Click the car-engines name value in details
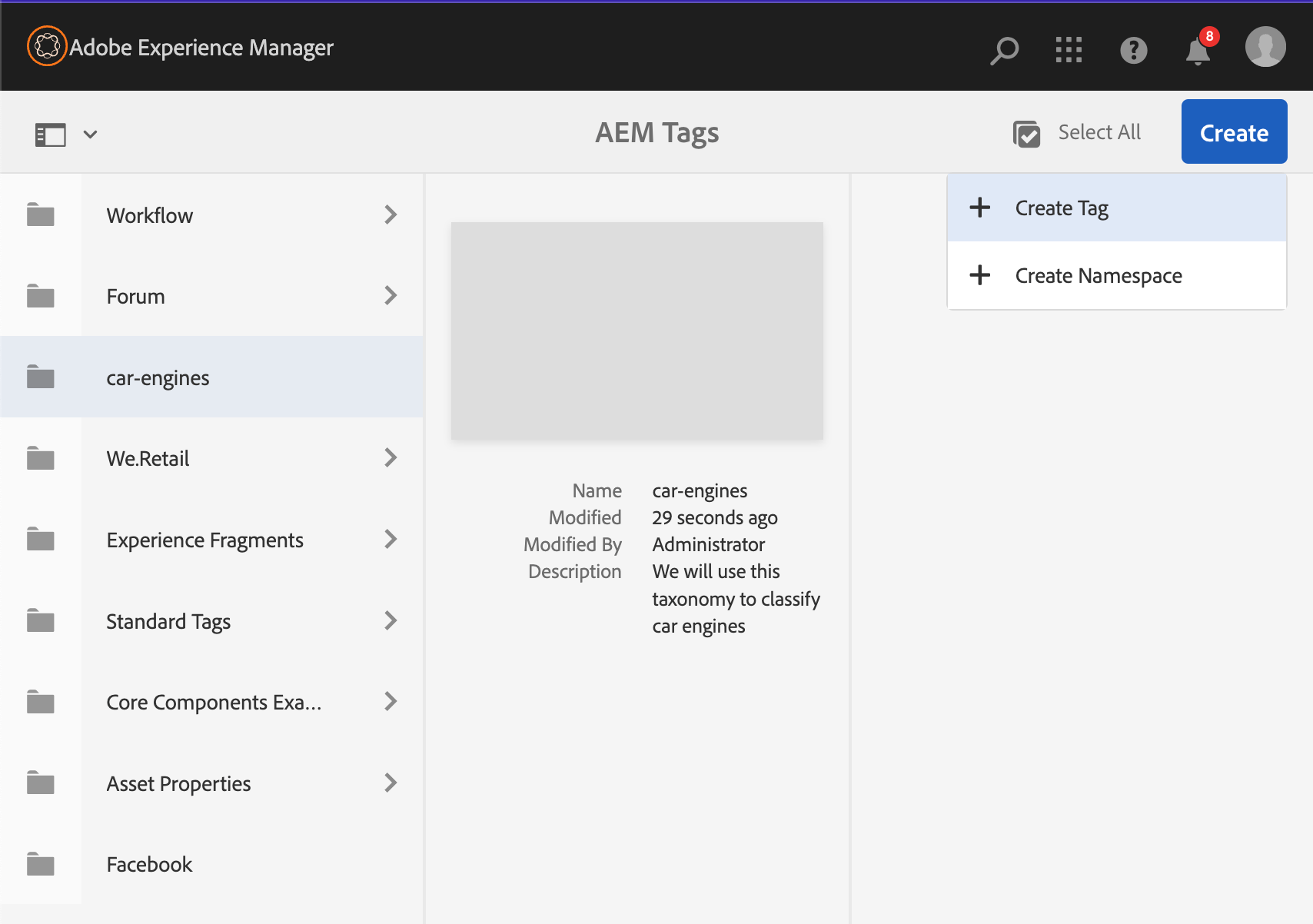1313x924 pixels. coord(700,491)
